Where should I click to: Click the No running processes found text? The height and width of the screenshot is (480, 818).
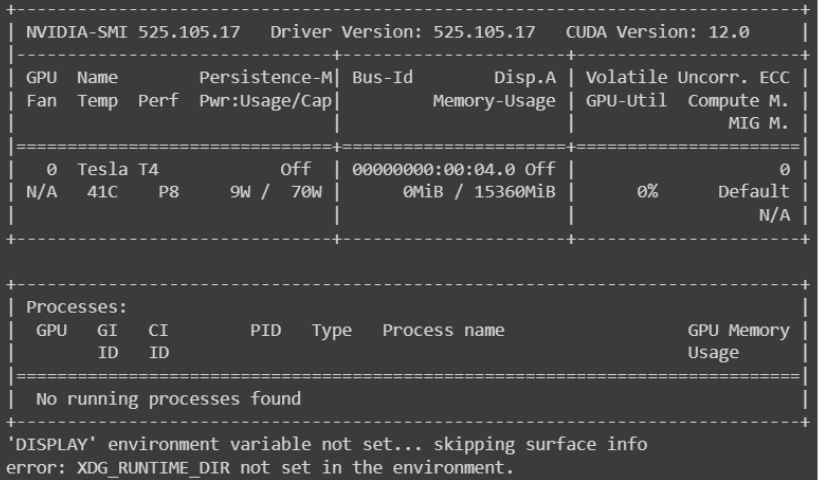click(x=168, y=399)
